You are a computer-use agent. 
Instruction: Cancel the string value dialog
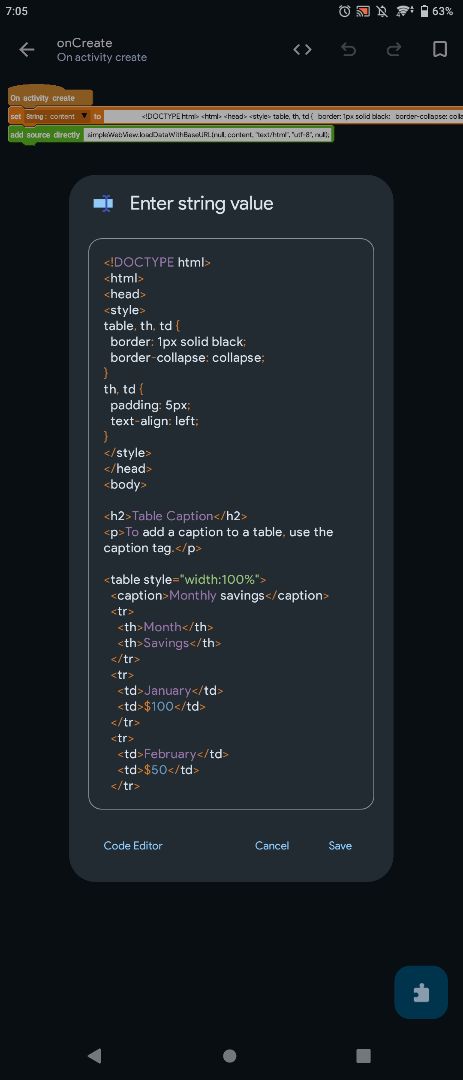[x=272, y=845]
